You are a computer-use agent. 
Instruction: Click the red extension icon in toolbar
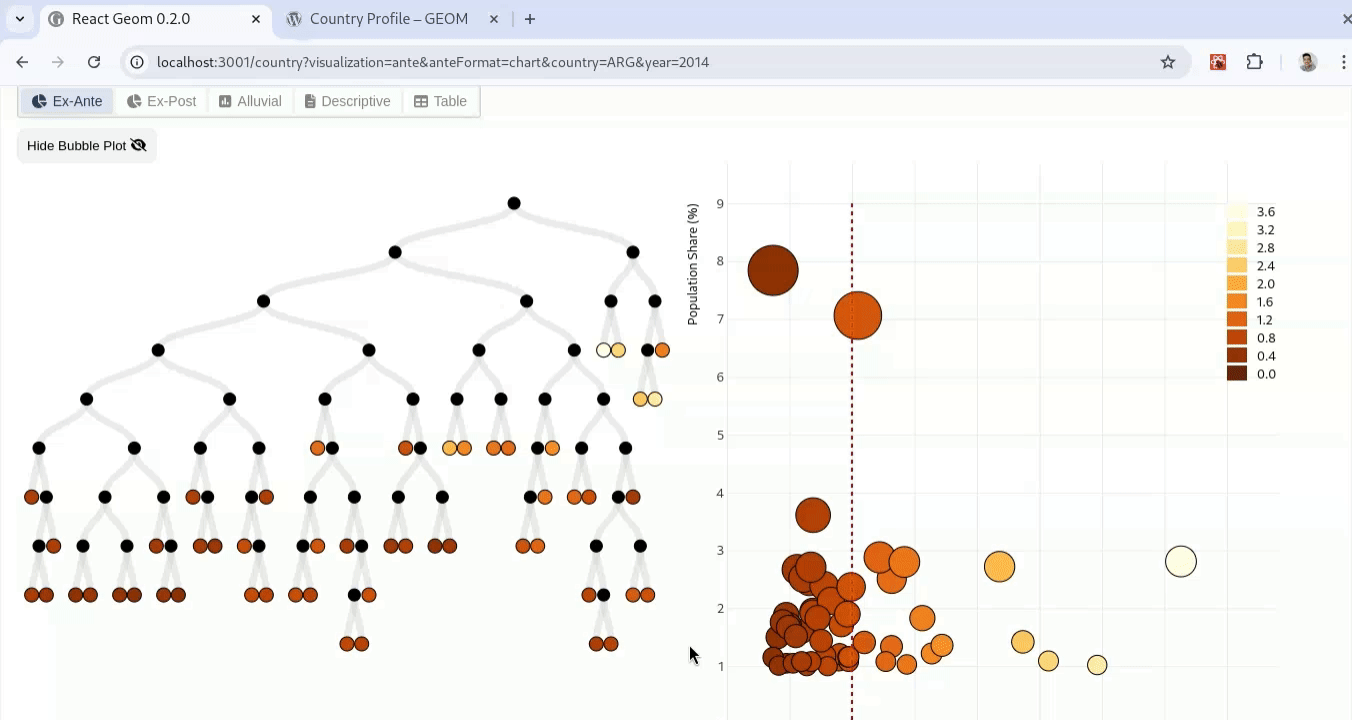1218,62
